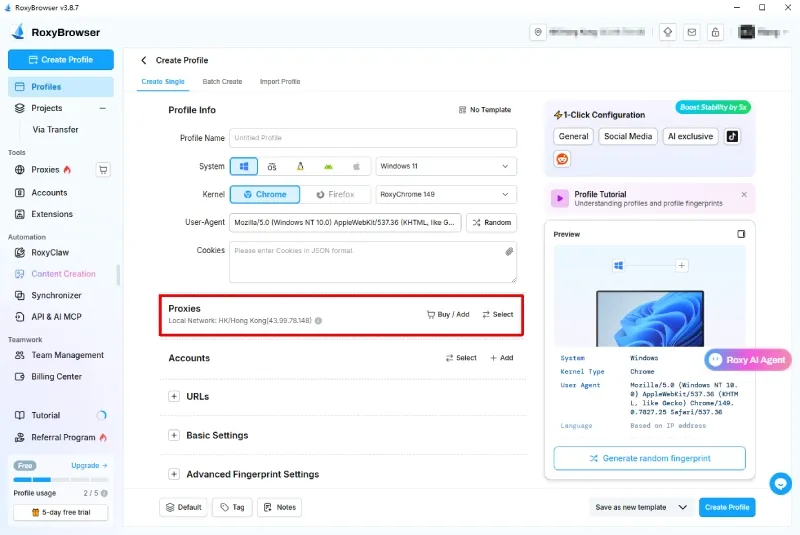The width and height of the screenshot is (800, 535).
Task: Click the Default group button
Action: coord(183,507)
